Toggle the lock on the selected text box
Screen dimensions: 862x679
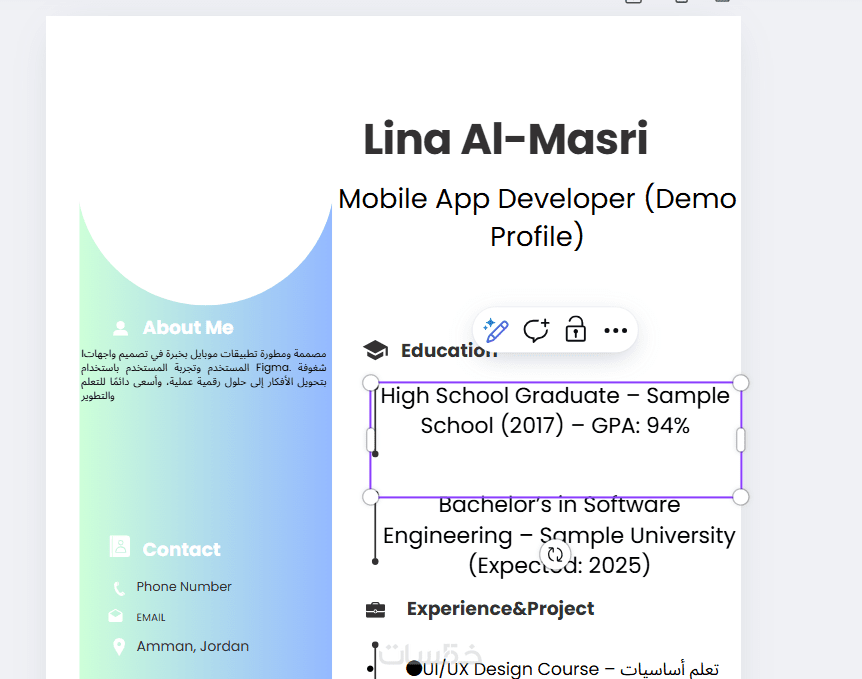tap(575, 330)
